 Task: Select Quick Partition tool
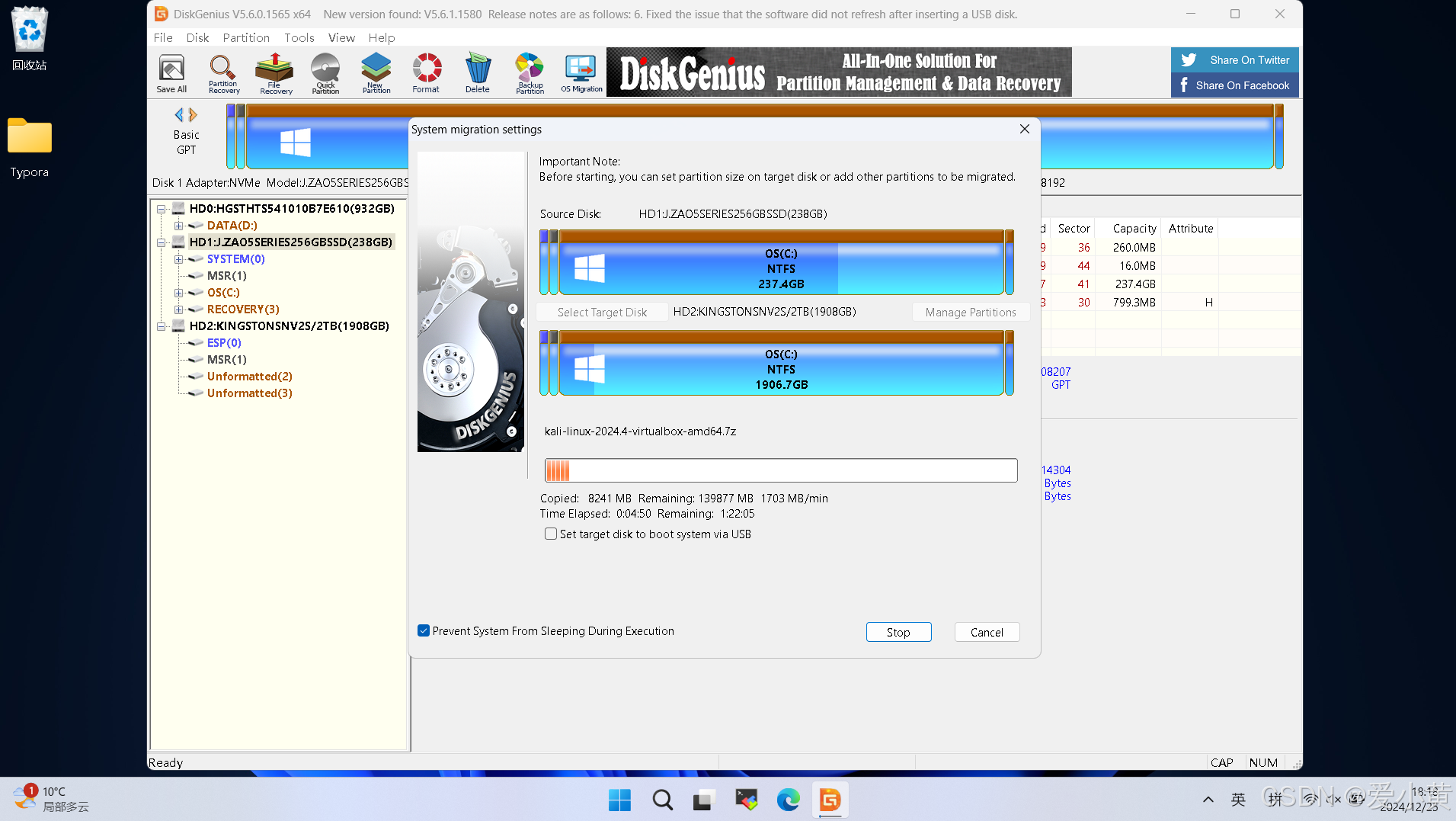point(325,73)
